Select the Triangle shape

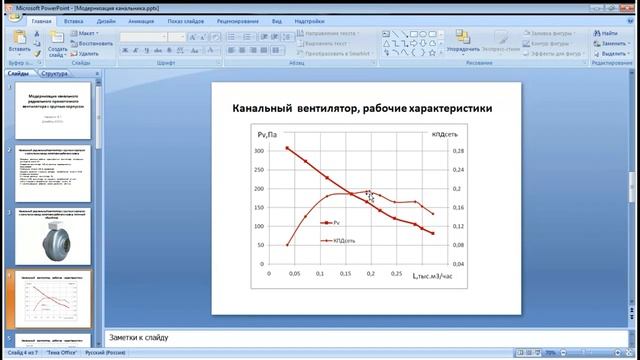pos(386,43)
